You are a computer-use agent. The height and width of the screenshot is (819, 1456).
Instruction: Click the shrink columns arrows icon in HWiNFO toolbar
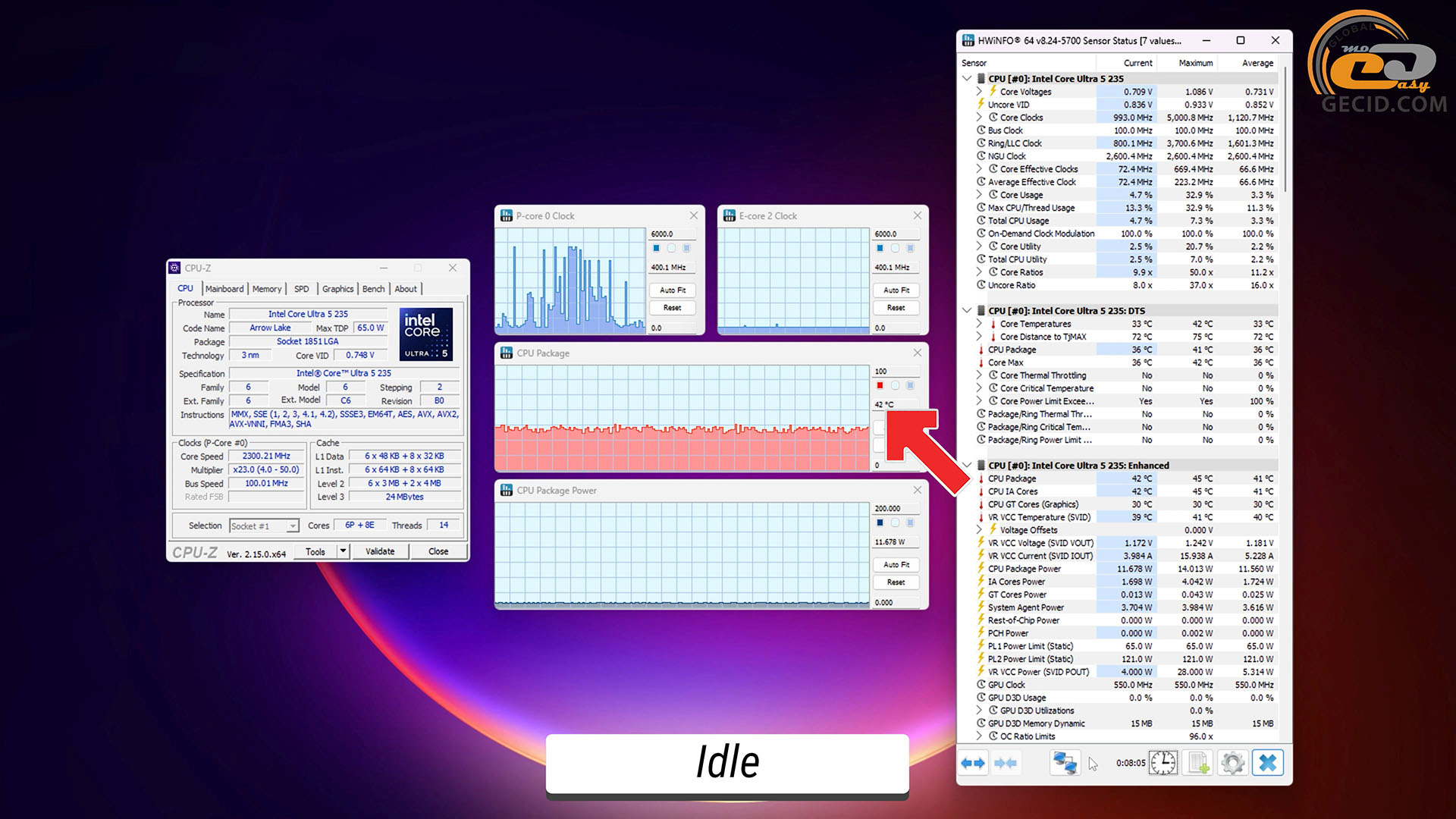pos(1006,763)
